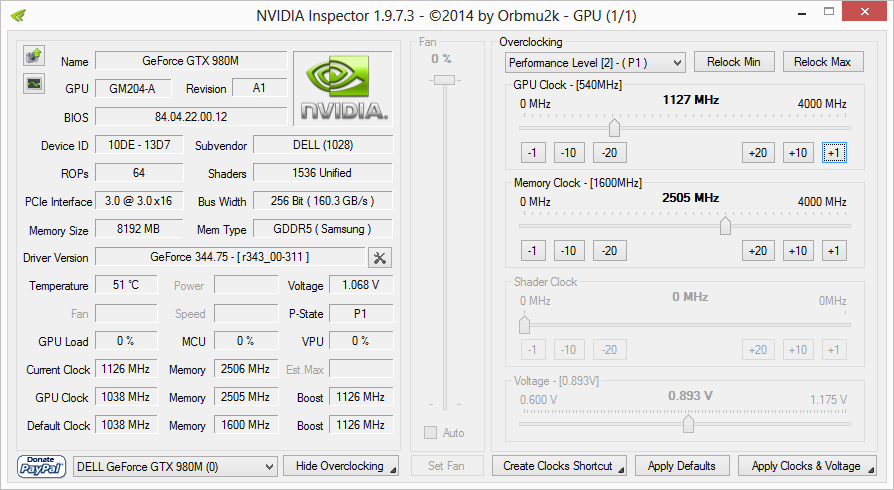Click Default Clock value 1038 MHz
894x490 pixels.
tap(126, 425)
